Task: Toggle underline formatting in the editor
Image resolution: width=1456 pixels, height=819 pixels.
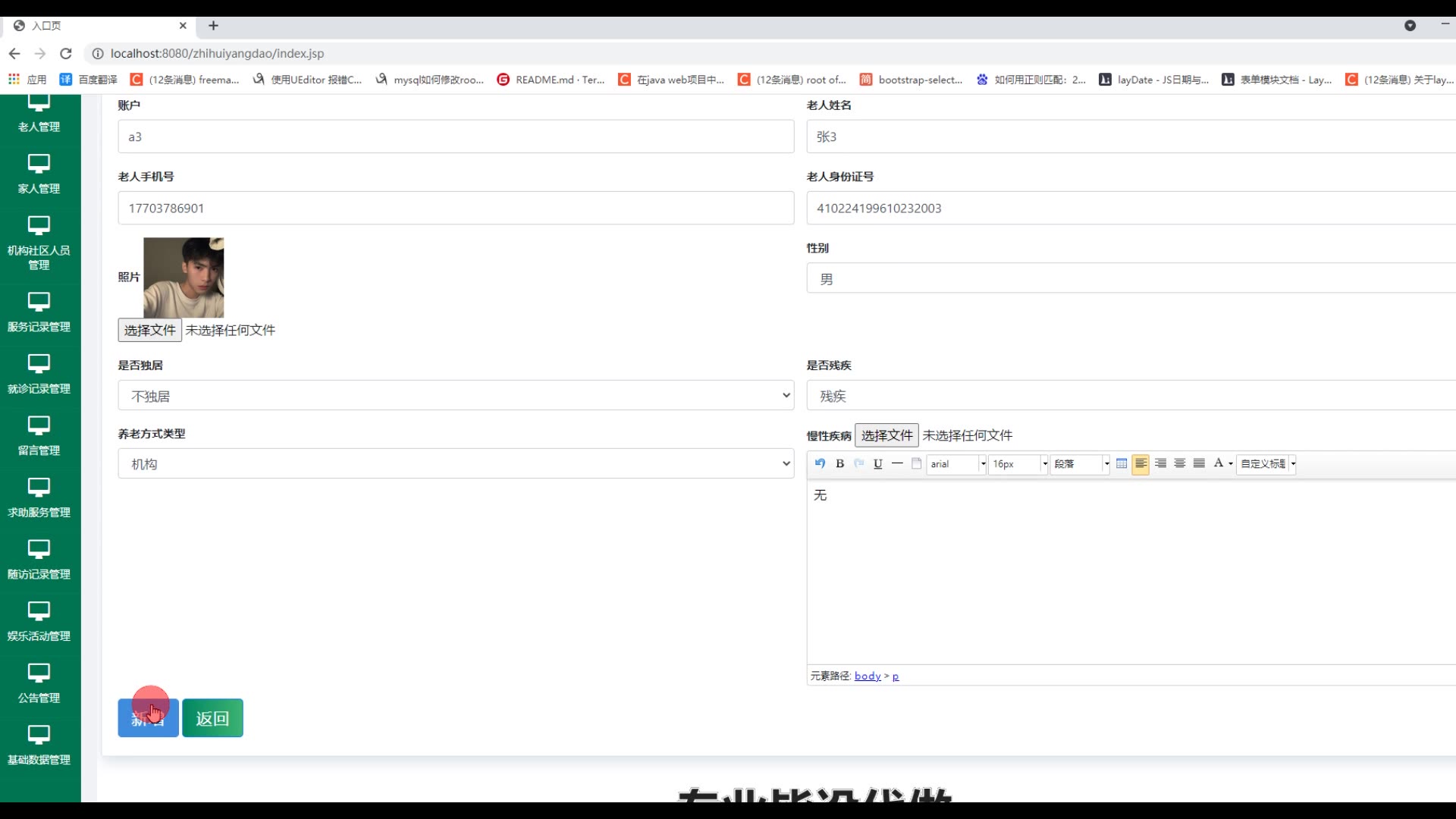Action: coord(877,463)
